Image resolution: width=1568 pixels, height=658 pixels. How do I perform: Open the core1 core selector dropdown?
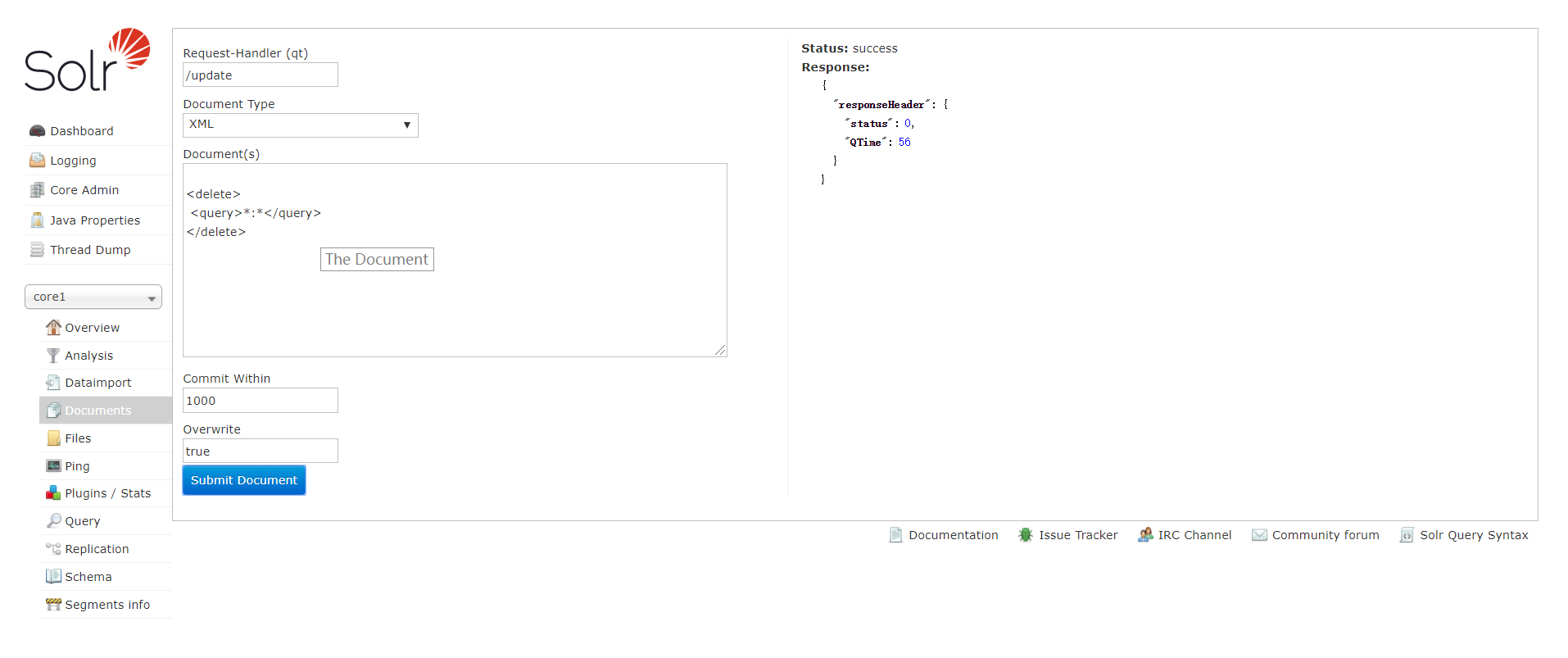(93, 297)
